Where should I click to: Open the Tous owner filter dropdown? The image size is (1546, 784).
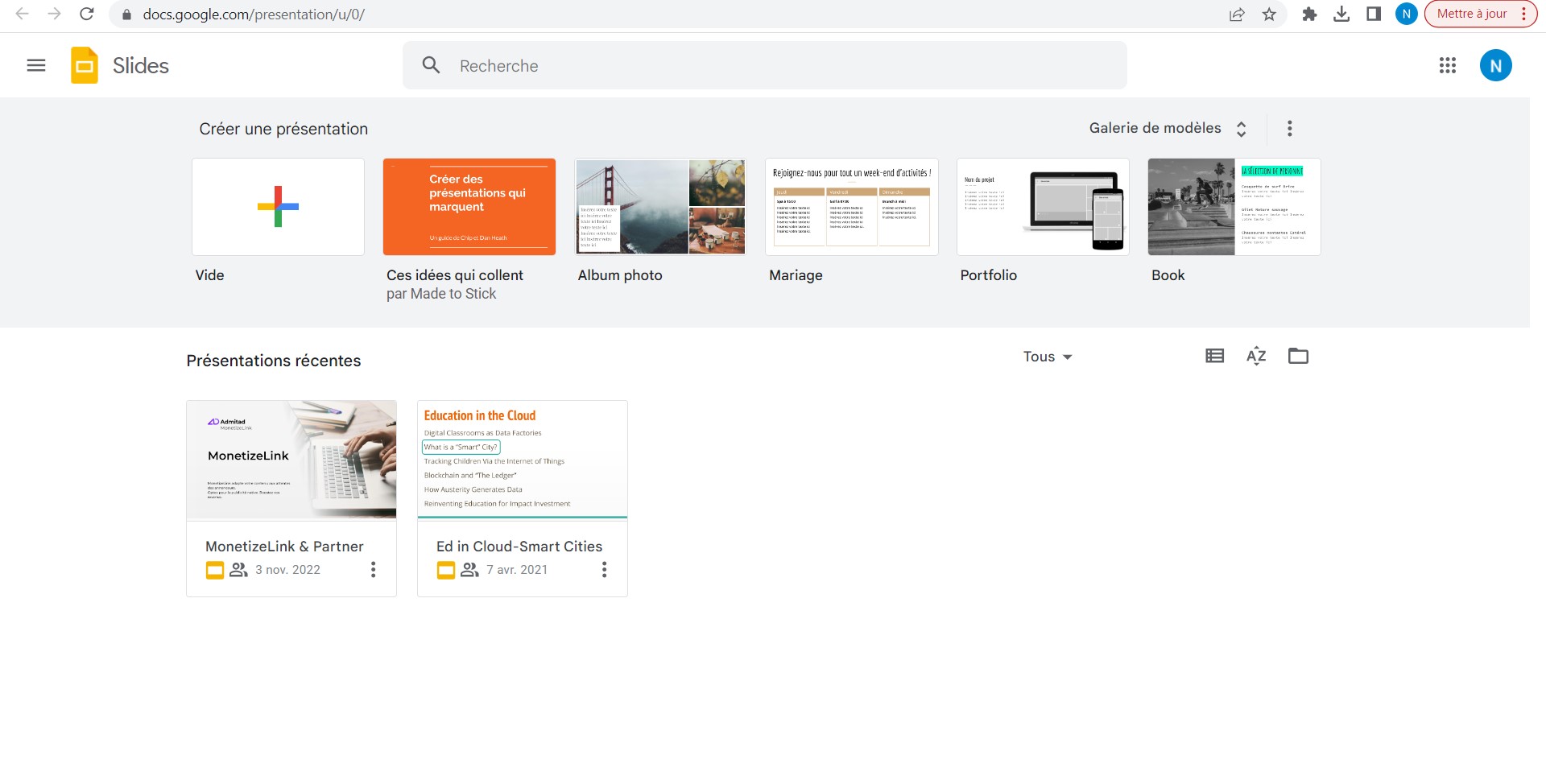(x=1047, y=357)
